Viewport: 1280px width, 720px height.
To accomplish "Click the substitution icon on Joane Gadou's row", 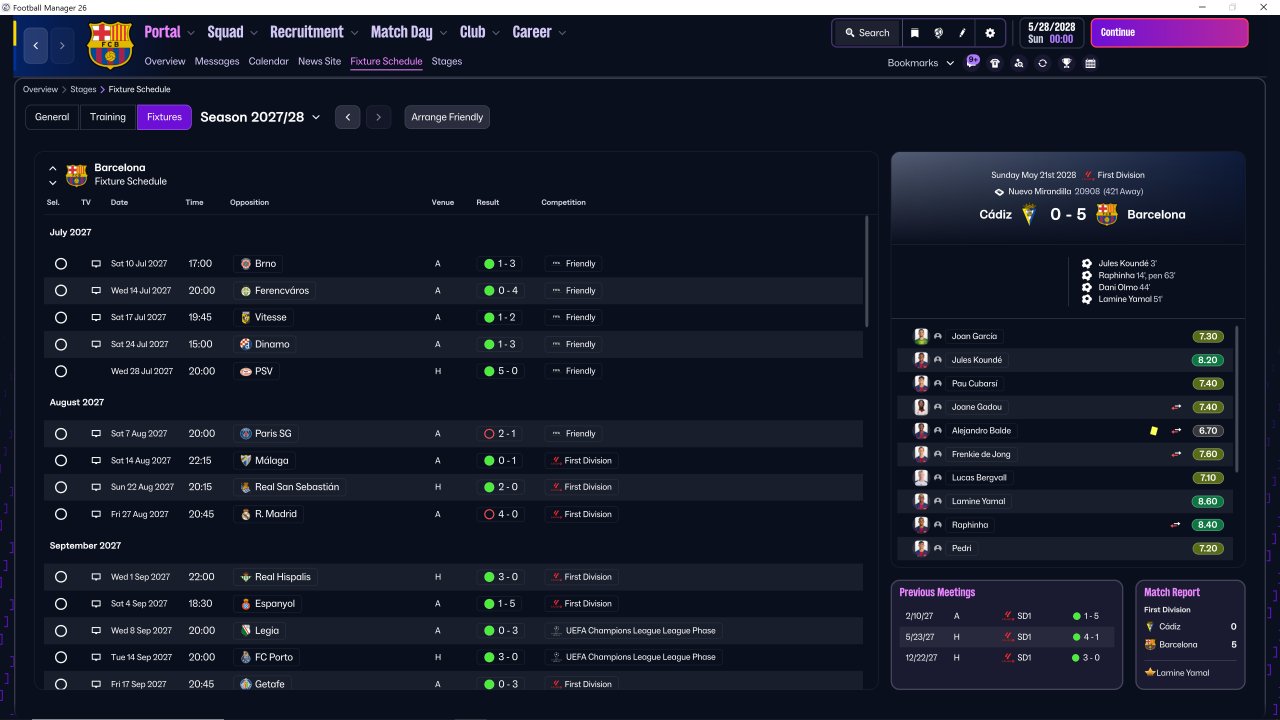I will tap(1177, 407).
